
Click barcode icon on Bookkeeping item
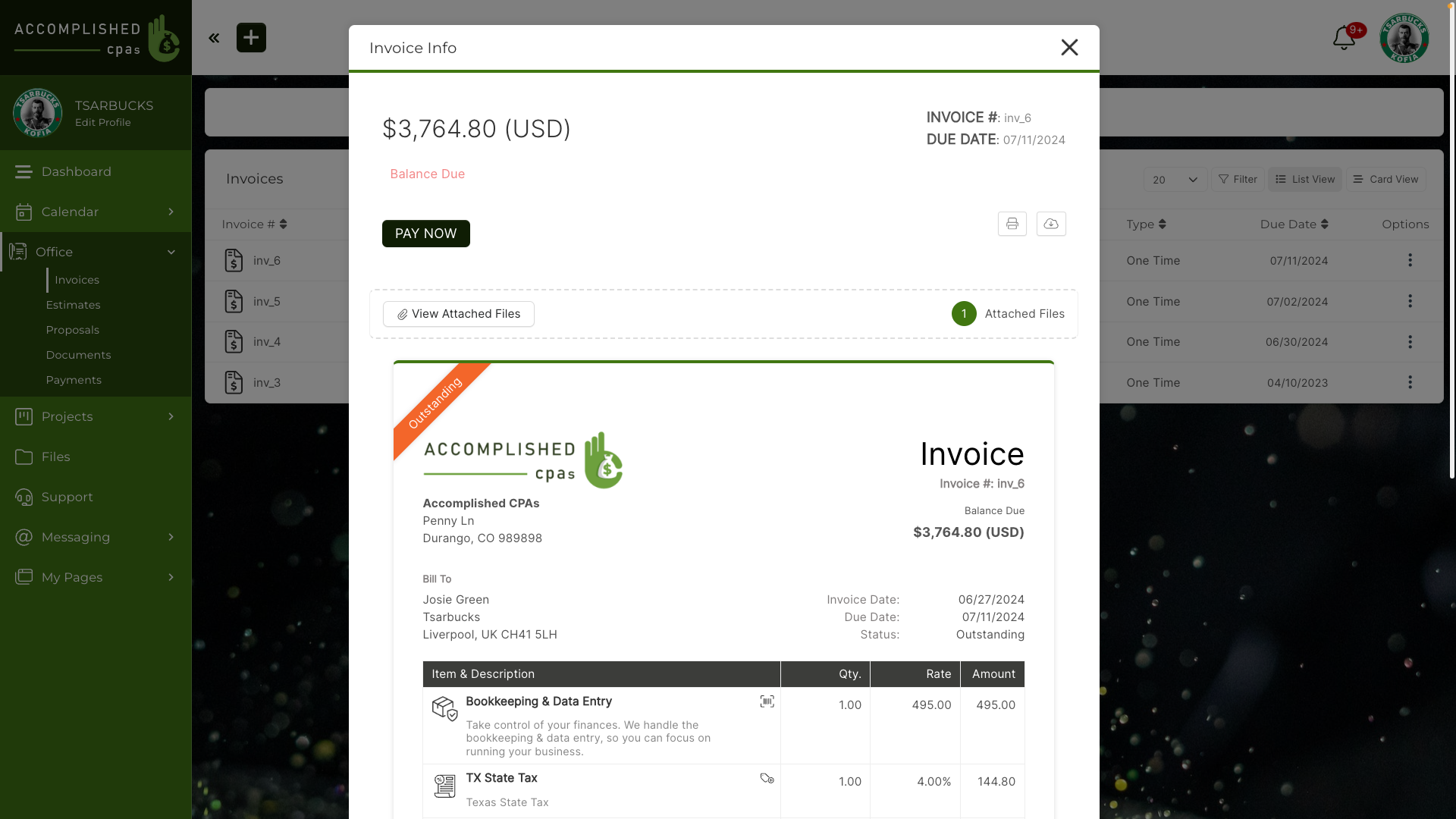click(767, 701)
